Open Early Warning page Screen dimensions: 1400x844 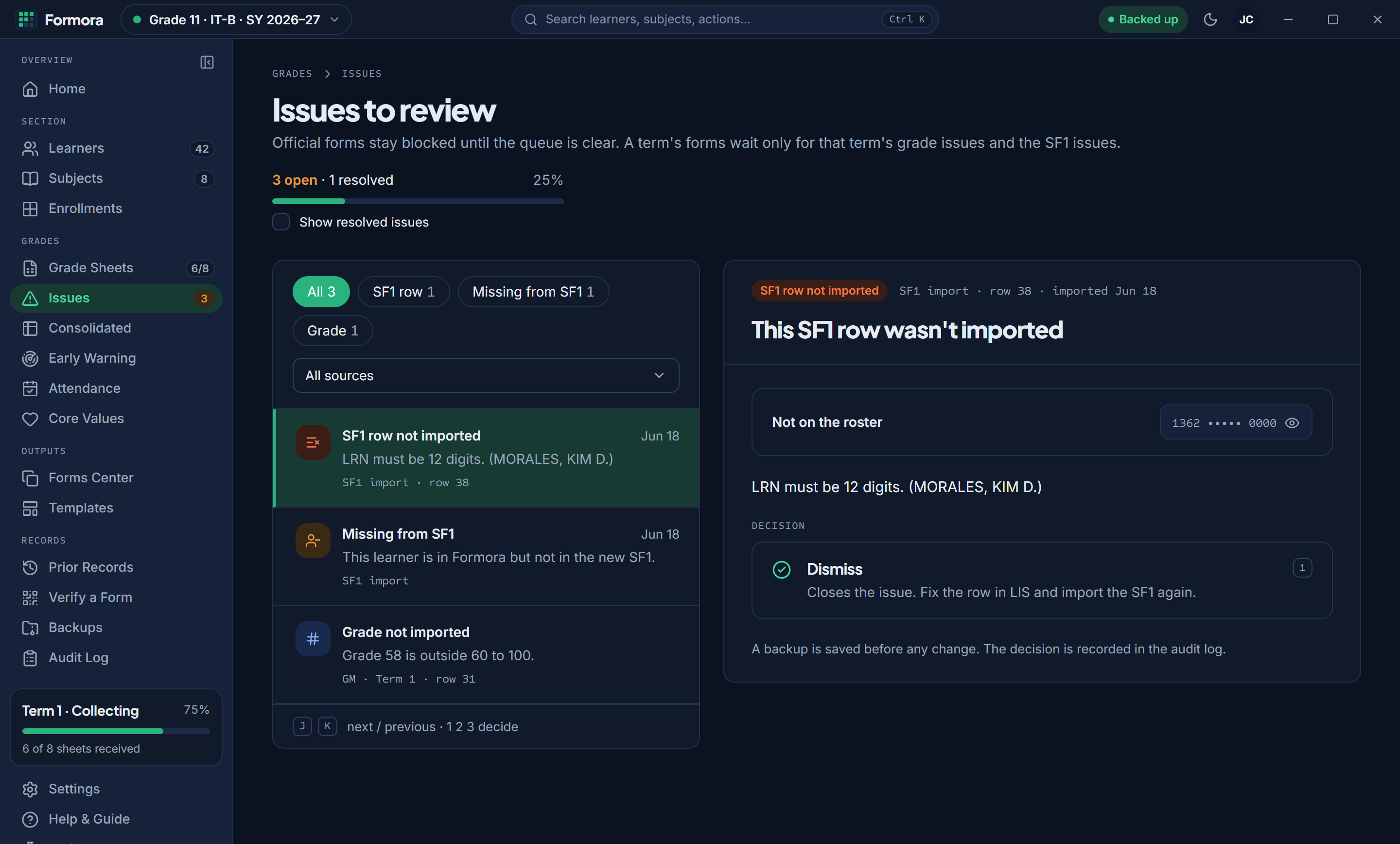[x=116, y=358]
